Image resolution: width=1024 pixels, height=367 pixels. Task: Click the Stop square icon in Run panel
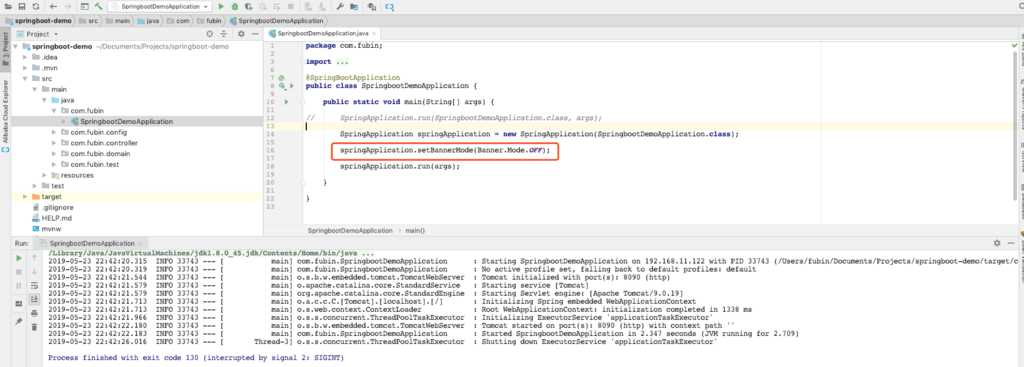coord(19,272)
